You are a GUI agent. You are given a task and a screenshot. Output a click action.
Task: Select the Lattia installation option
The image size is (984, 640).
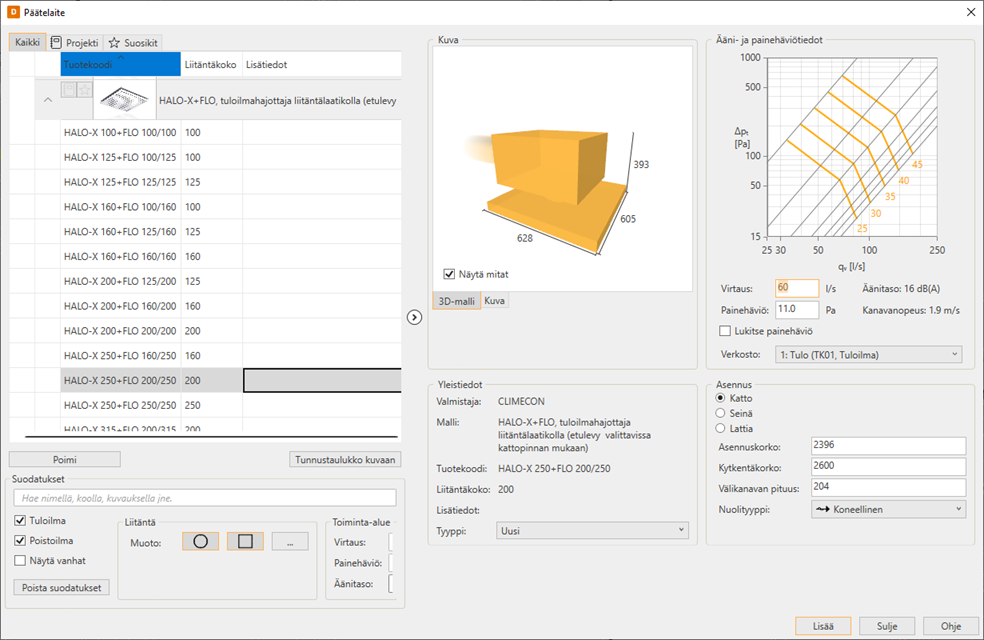point(720,429)
